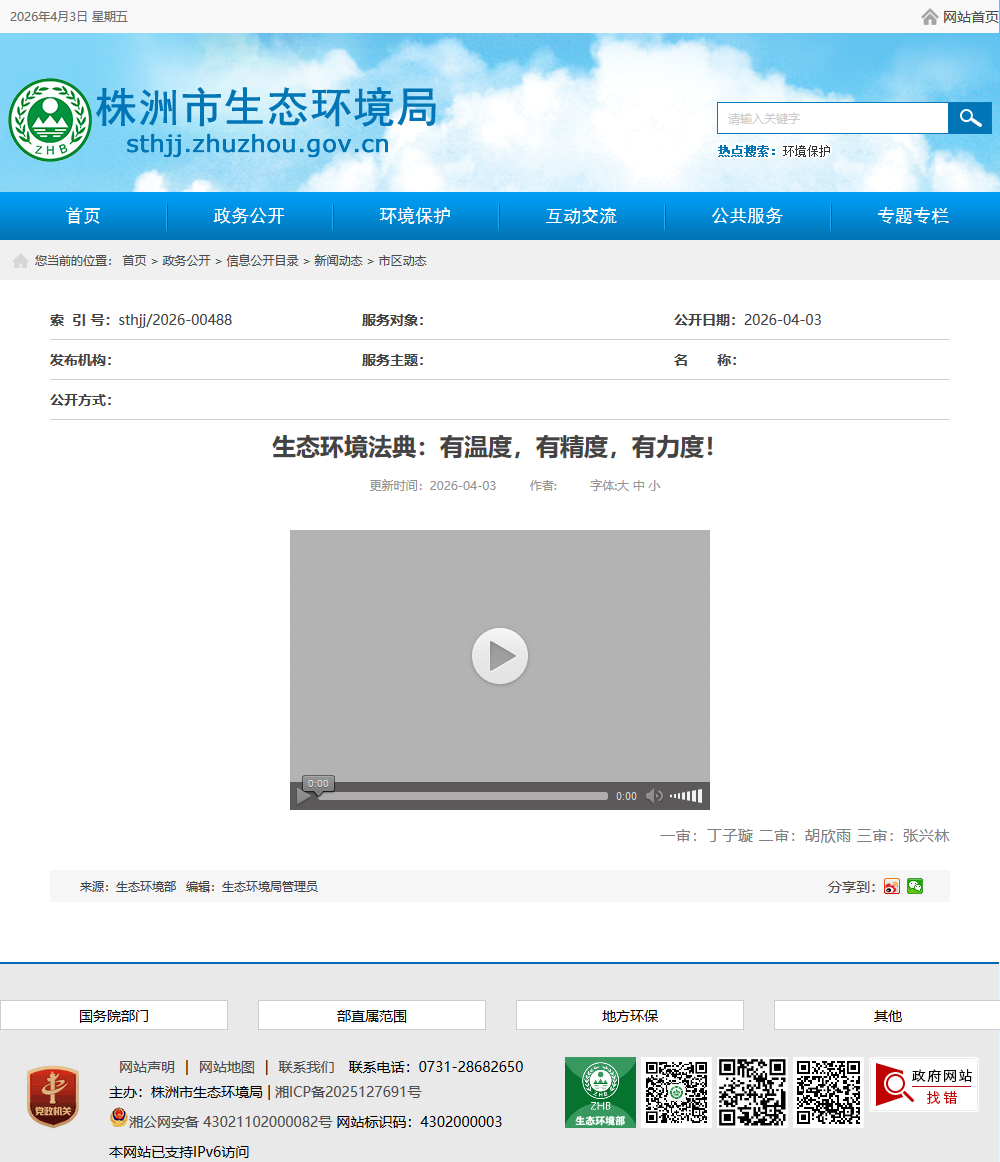Open the 政府网站找错 error report icon
The width and height of the screenshot is (1000, 1162).
924,1086
